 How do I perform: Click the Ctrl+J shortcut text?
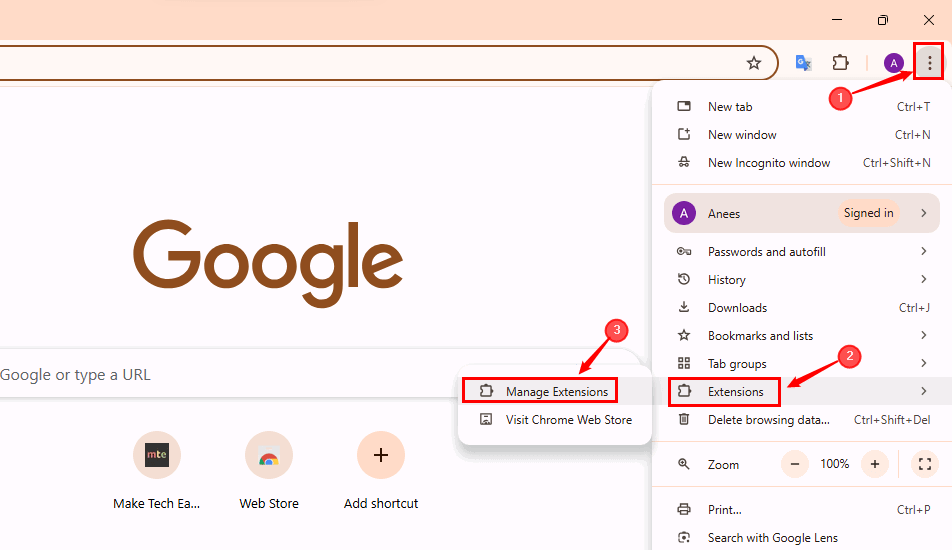pos(914,308)
